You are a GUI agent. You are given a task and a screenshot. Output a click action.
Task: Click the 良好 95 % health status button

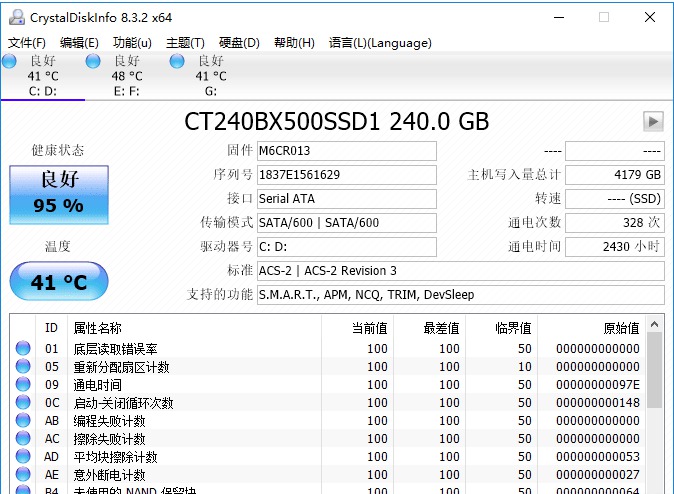(59, 195)
